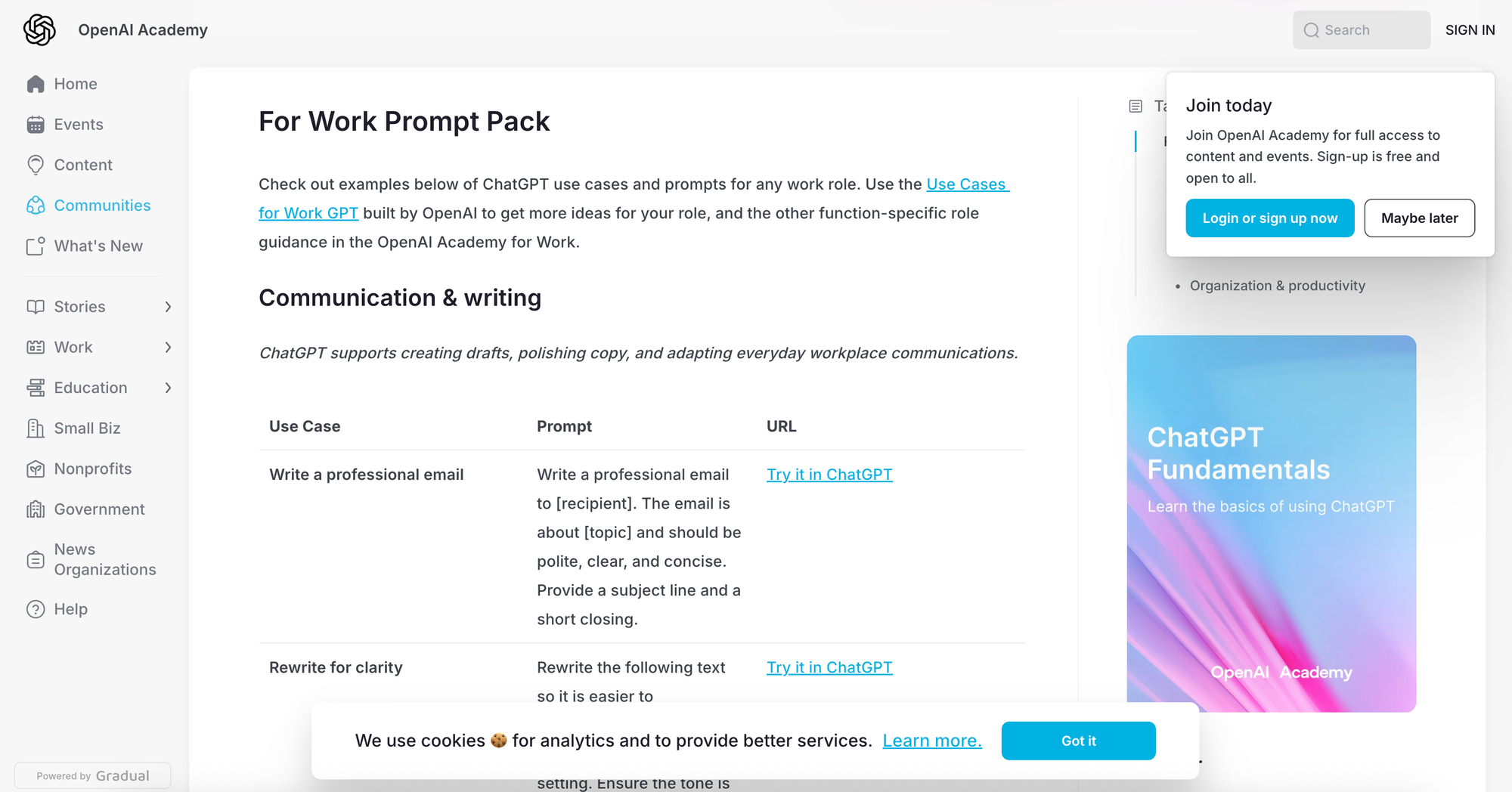Click the Small Biz building icon

[36, 428]
